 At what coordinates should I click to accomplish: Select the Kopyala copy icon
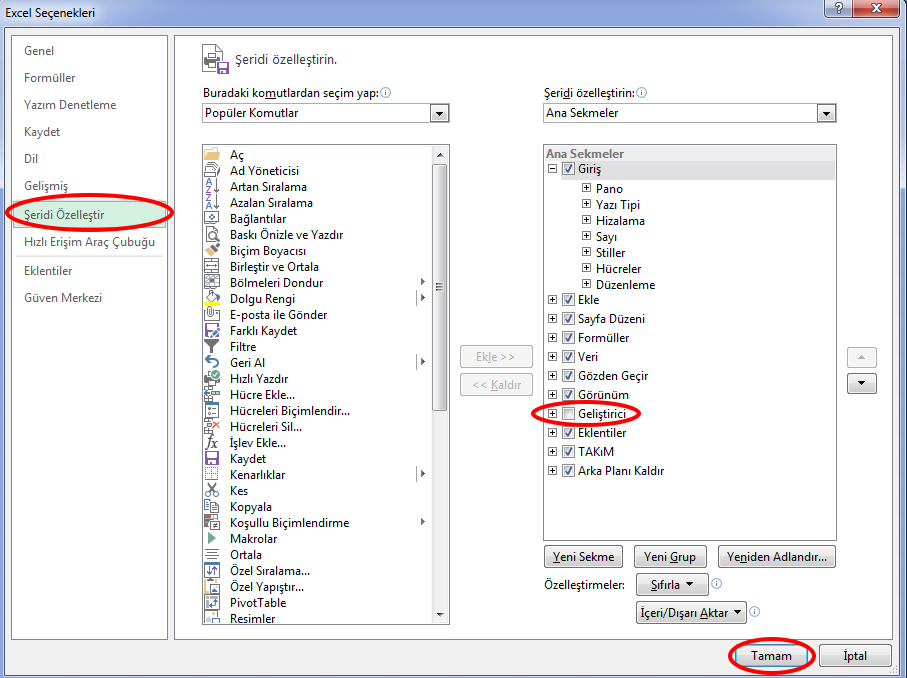(212, 506)
